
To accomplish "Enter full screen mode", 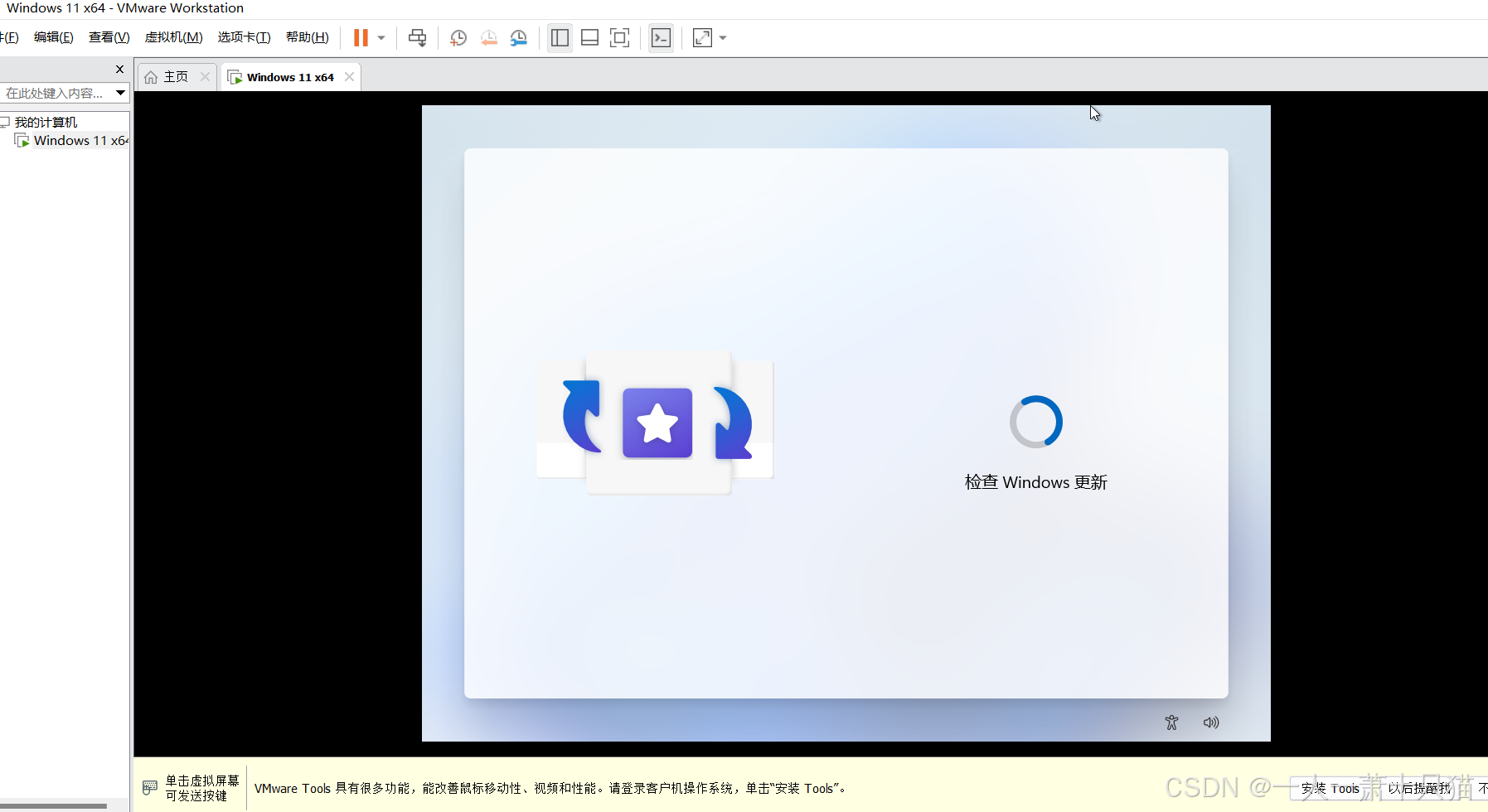I will pyautogui.click(x=619, y=37).
